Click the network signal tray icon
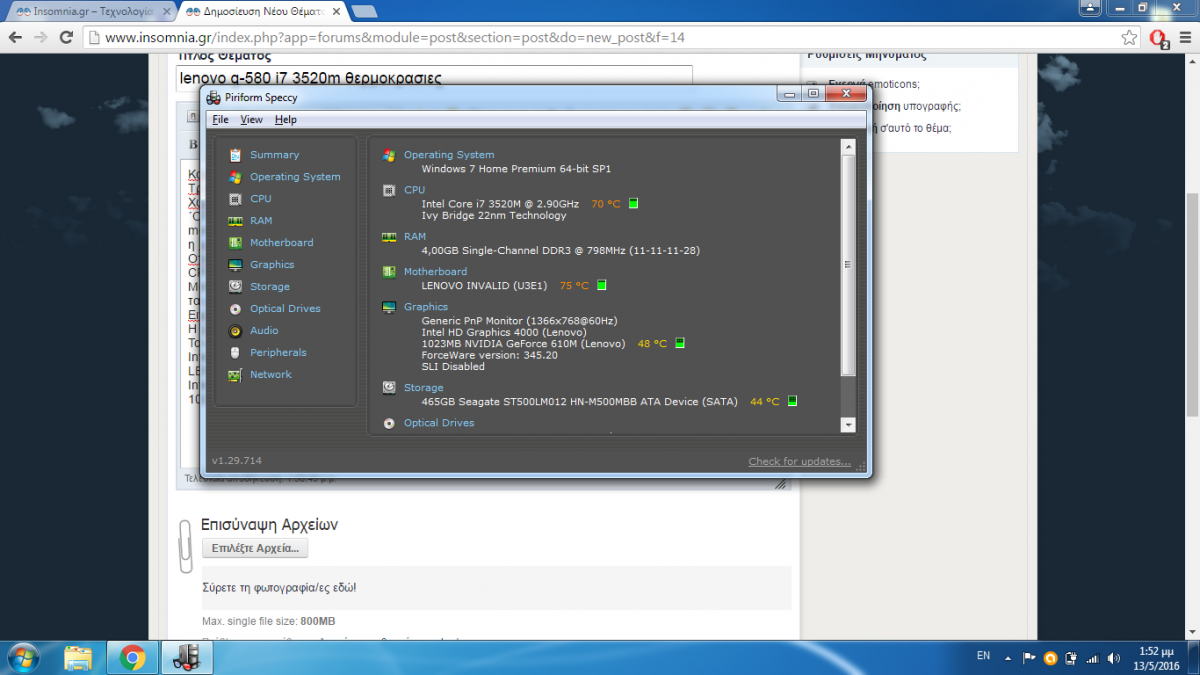Viewport: 1200px width, 675px height. click(1092, 658)
